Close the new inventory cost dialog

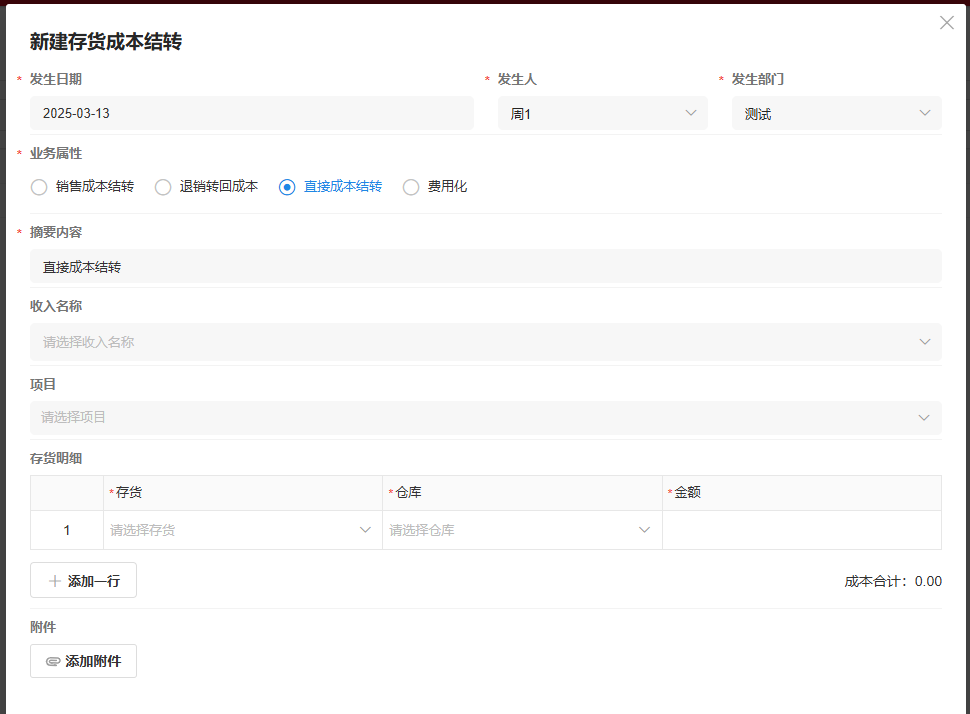pos(946,23)
